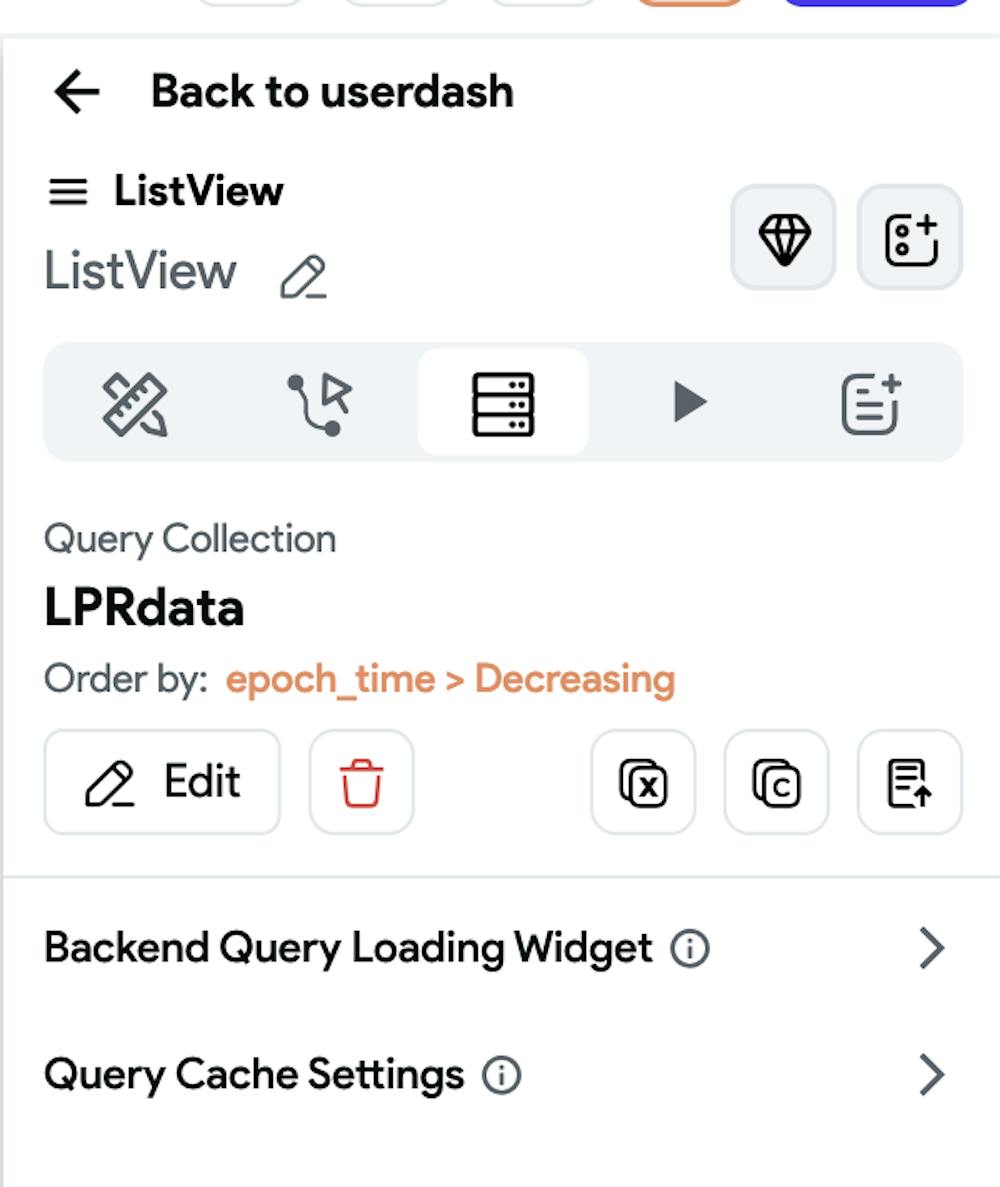Screen dimensions: 1000x1187
Task: Click the paste query document-arrow icon
Action: pos(910,782)
